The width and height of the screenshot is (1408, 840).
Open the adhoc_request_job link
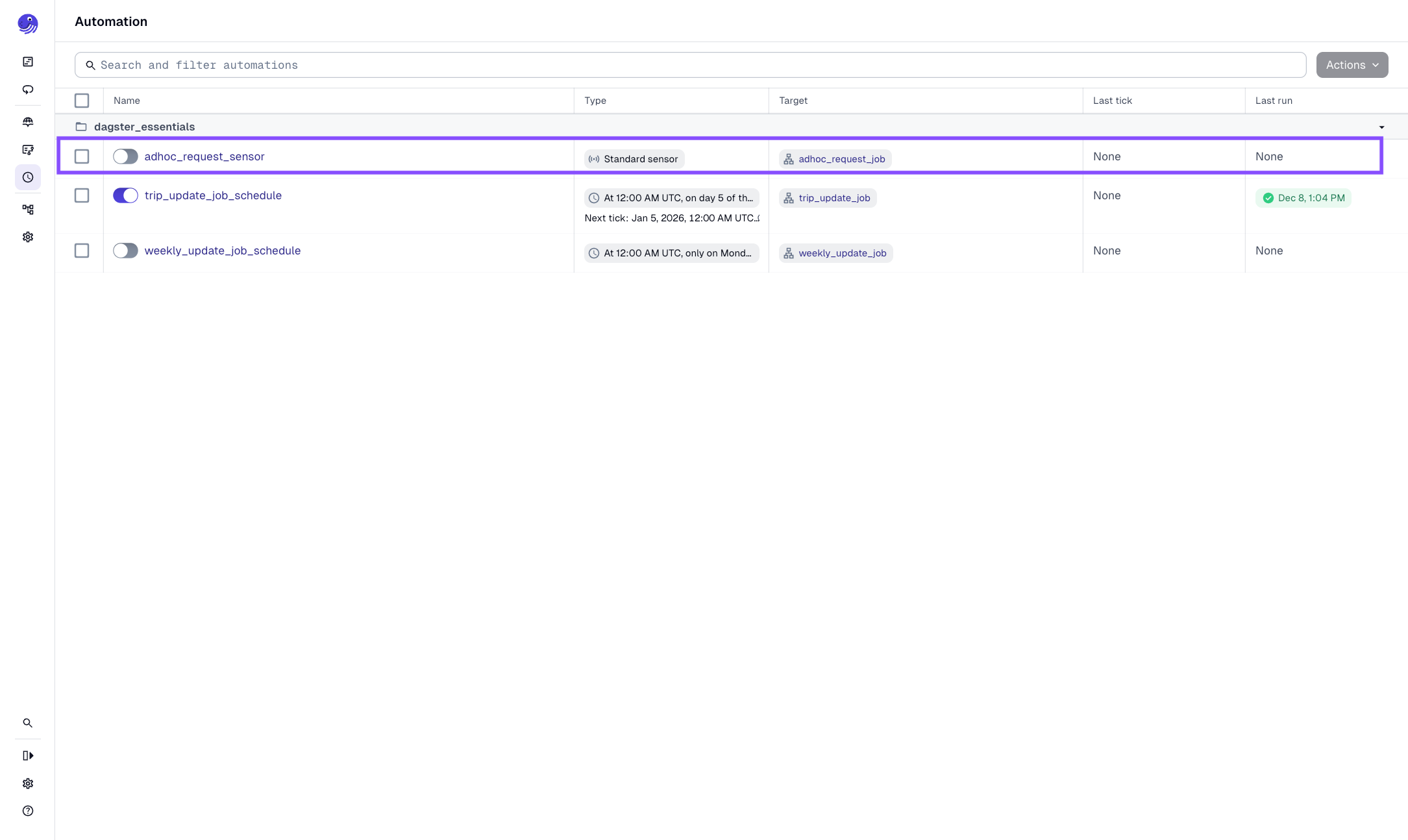841,158
